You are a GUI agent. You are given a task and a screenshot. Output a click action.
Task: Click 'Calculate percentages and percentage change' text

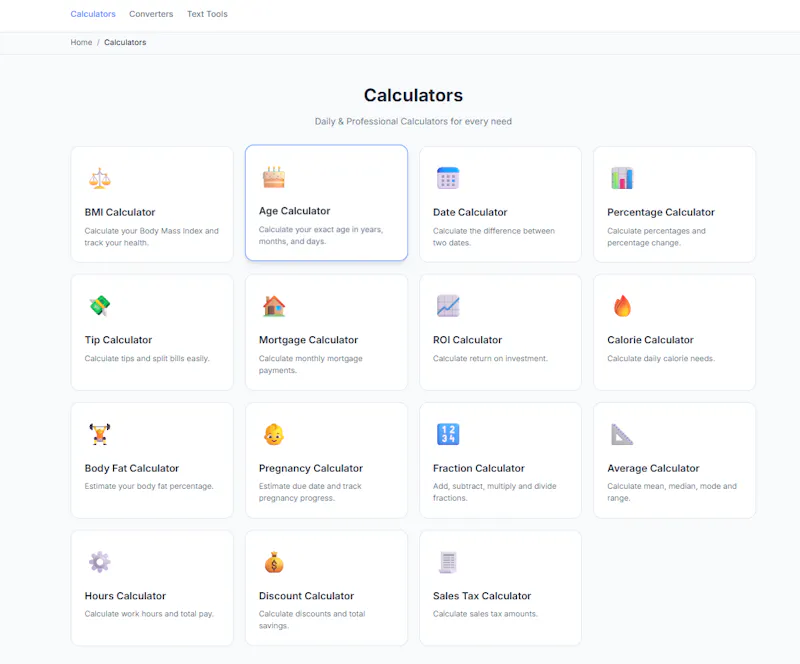pos(657,237)
